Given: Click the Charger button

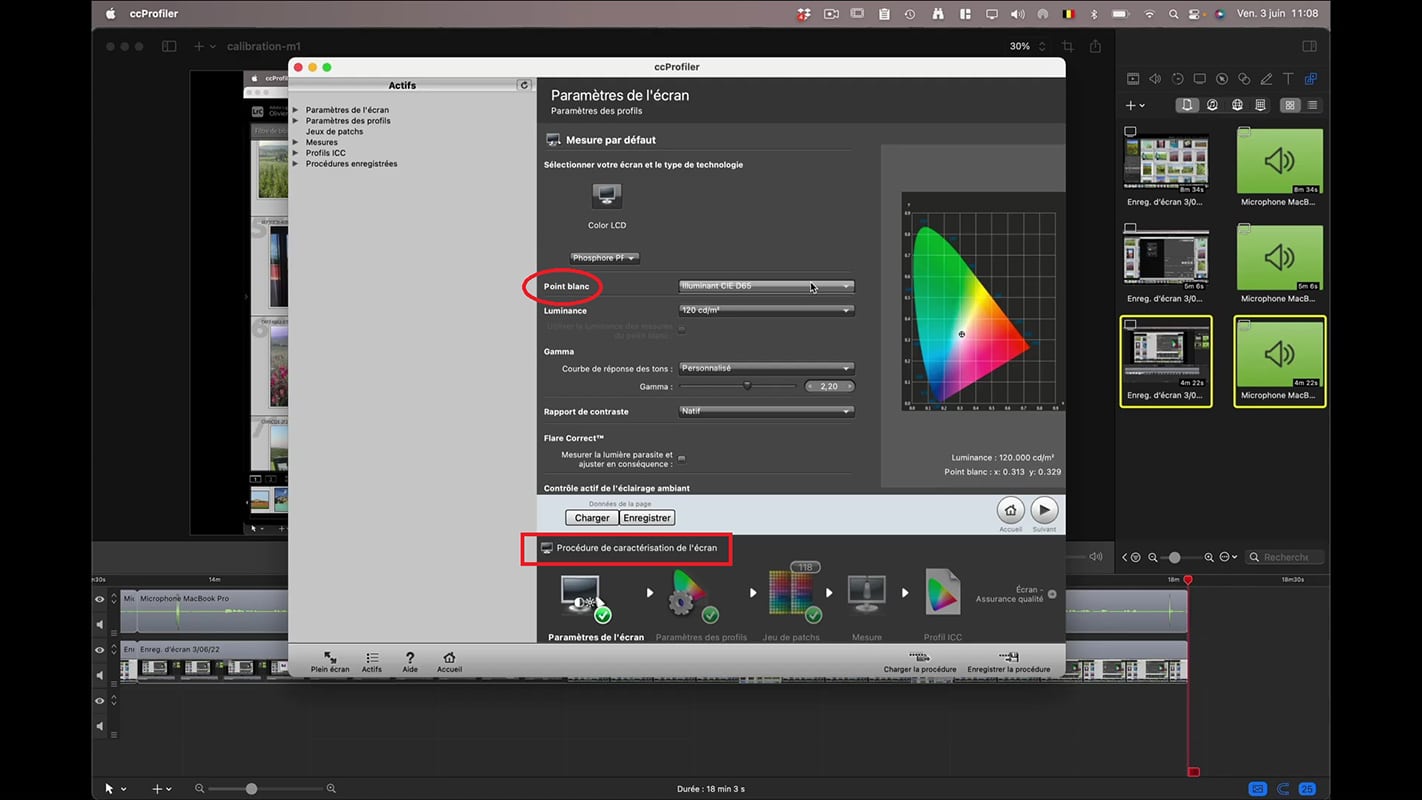Looking at the screenshot, I should tap(592, 518).
